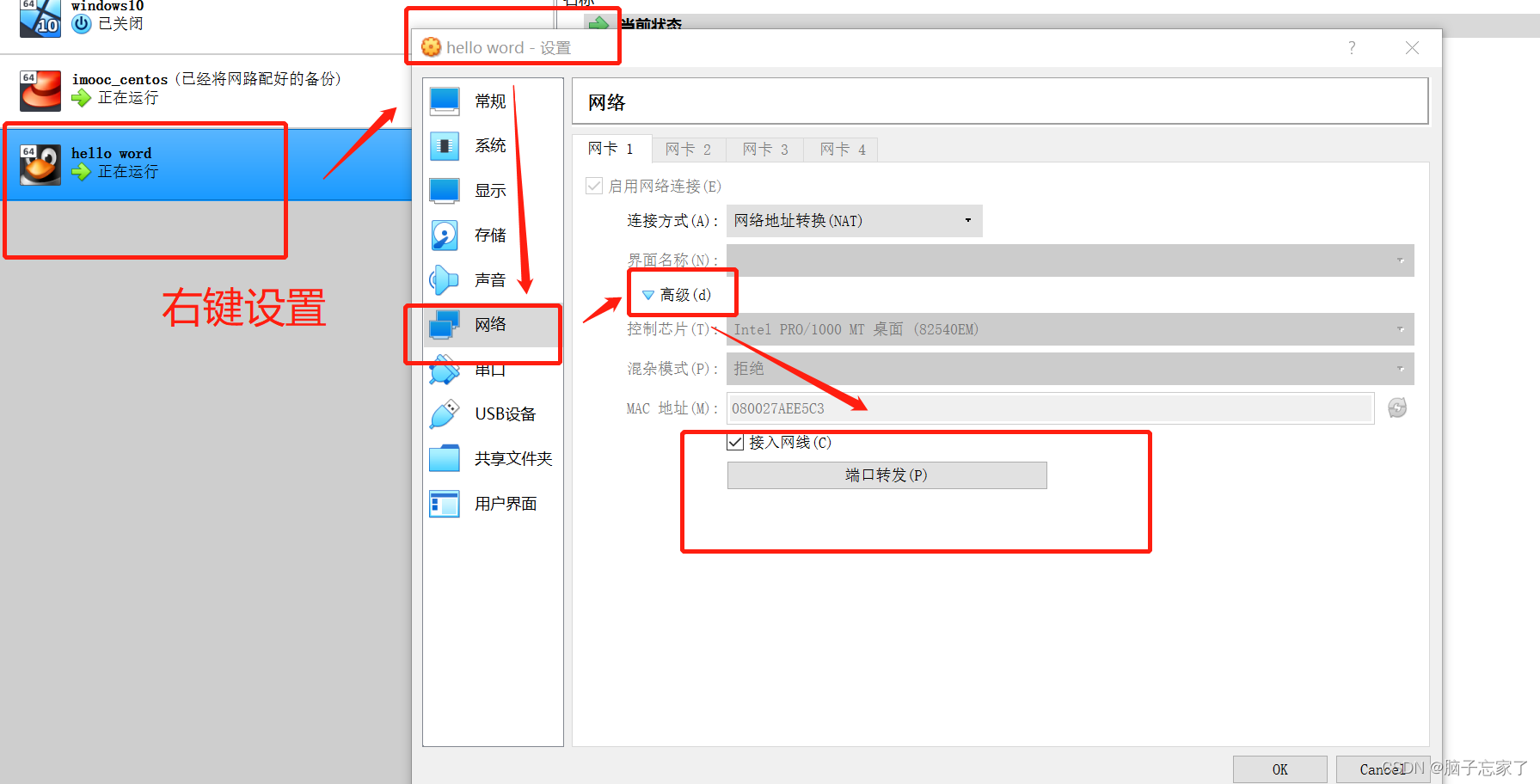Viewport: 1540px width, 784px height.
Task: Confirm settings with OK button
Action: tap(1279, 769)
